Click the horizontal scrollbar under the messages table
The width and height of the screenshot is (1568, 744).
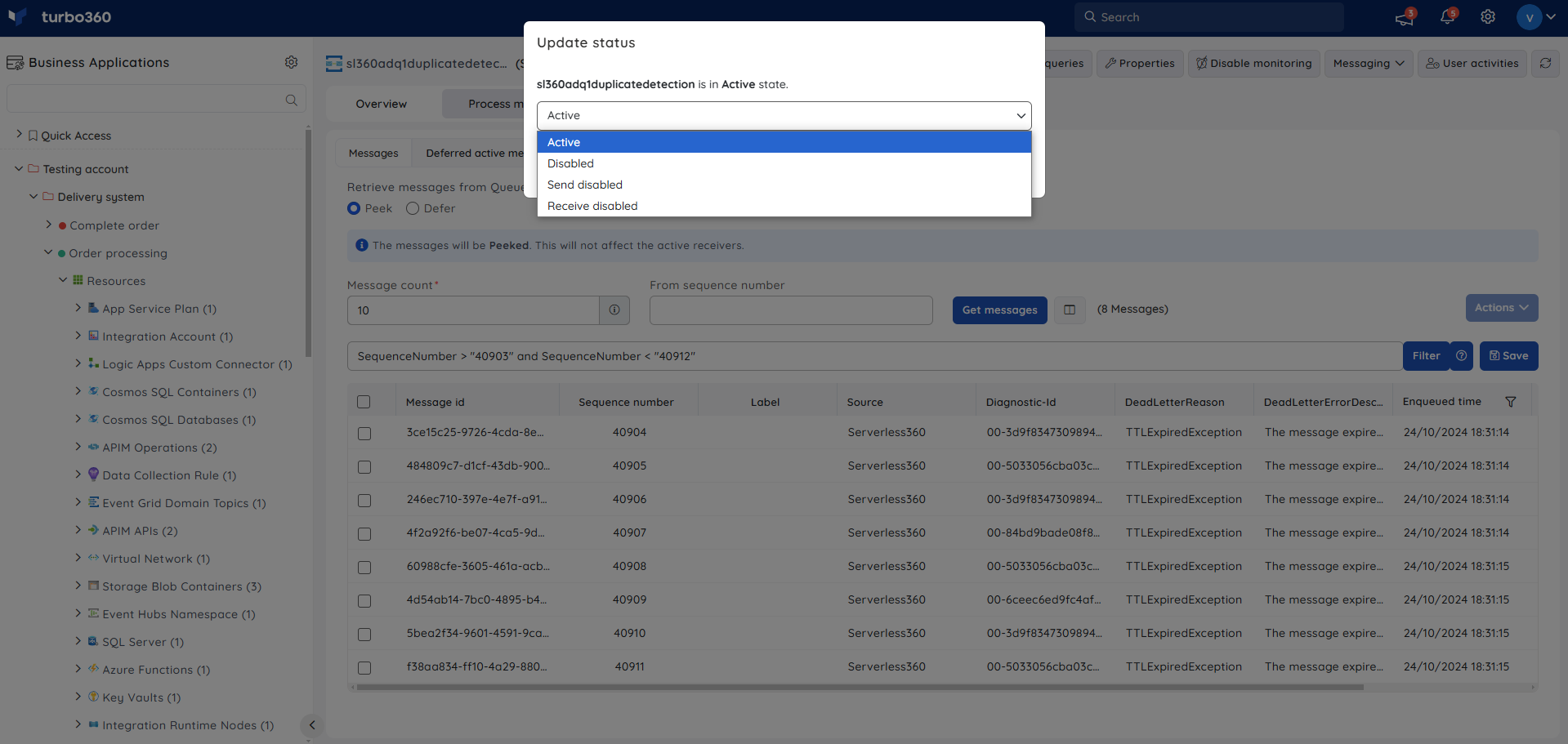(x=860, y=688)
